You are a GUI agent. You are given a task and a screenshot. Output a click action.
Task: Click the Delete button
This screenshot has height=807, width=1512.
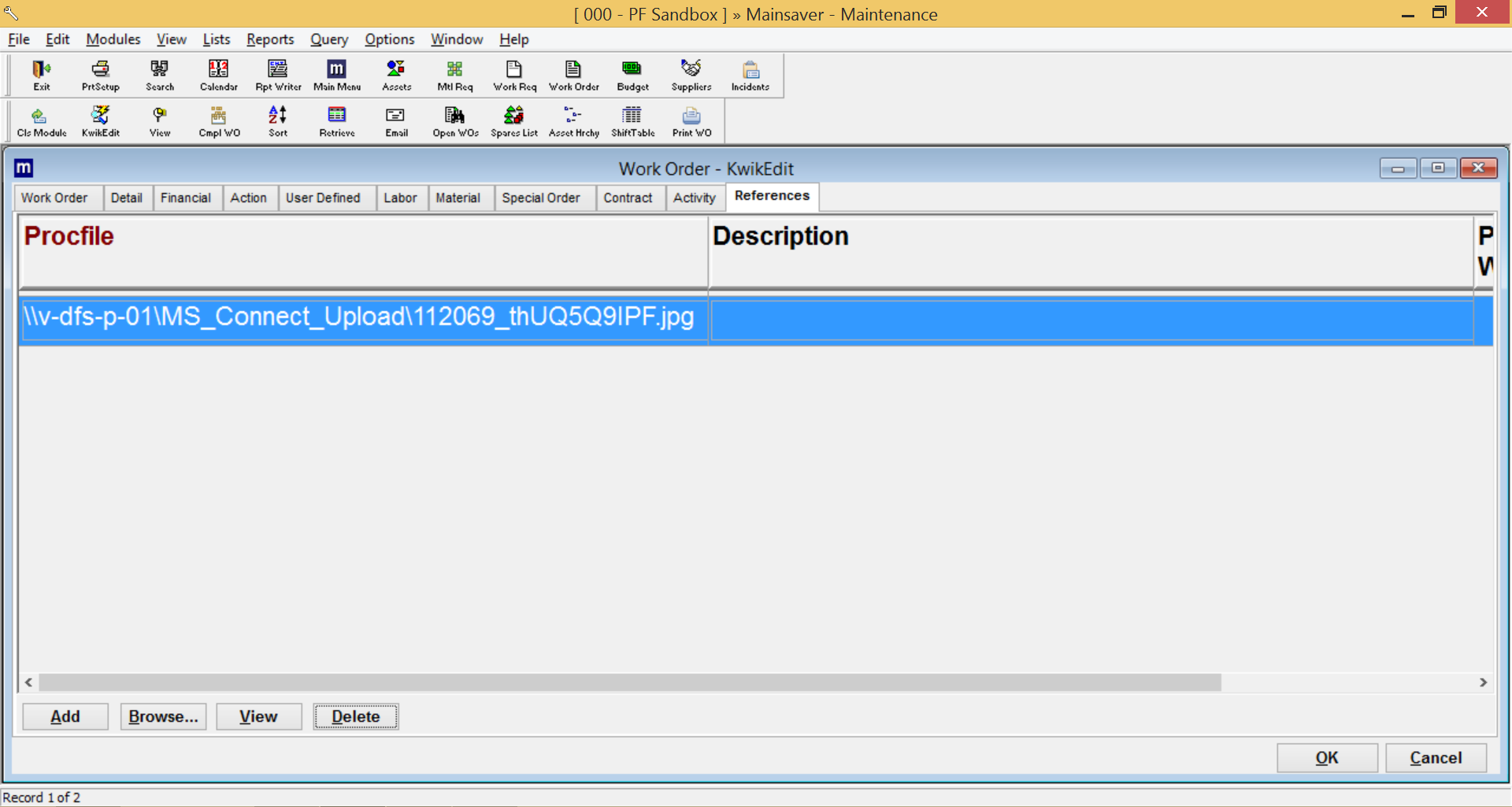point(355,716)
